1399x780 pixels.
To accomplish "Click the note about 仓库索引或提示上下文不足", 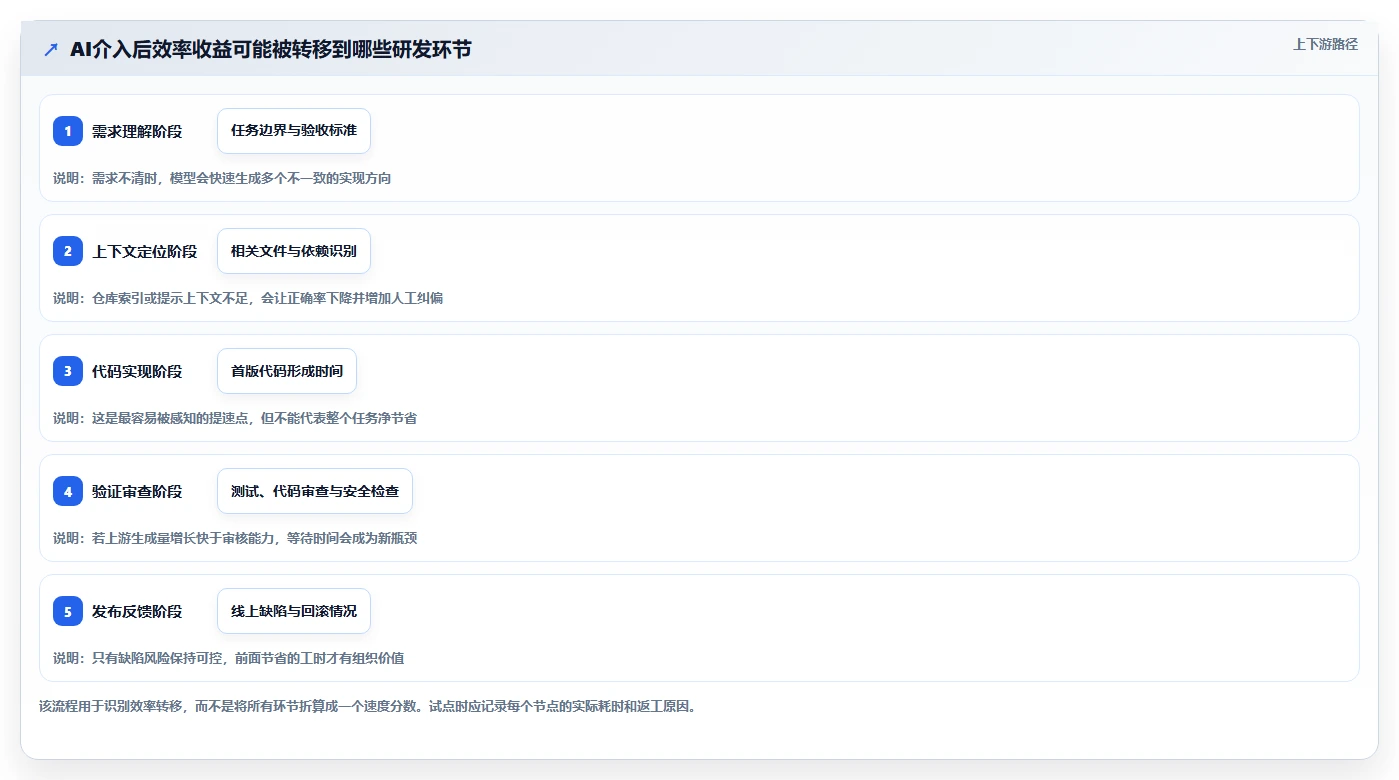I will 248,298.
